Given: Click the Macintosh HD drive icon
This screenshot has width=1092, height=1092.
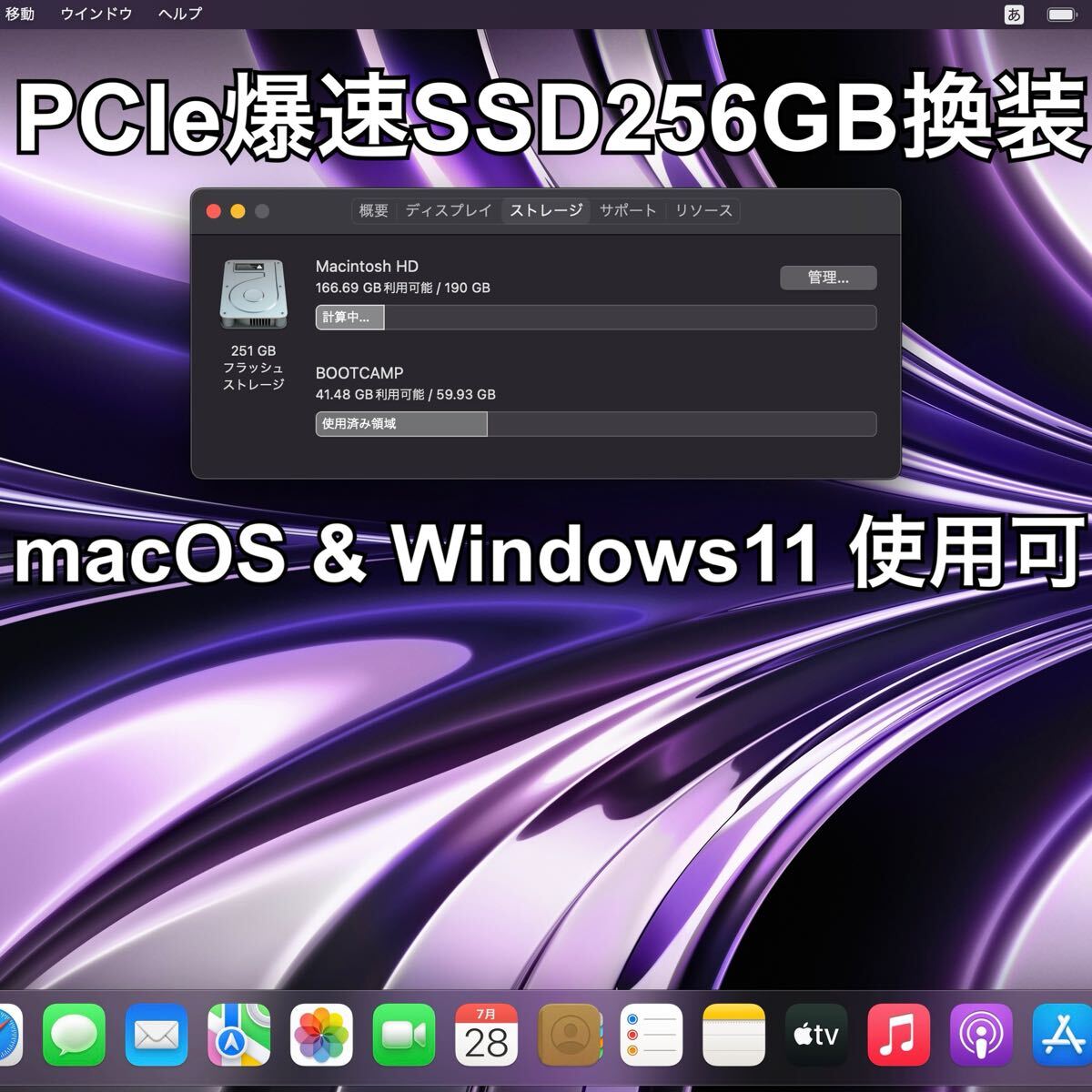Looking at the screenshot, I should [253, 295].
